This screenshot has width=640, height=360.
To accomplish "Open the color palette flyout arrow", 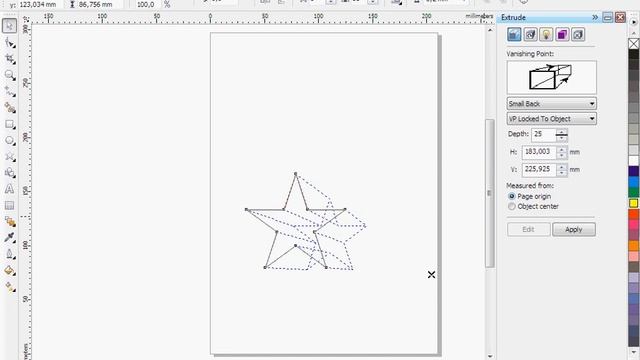I will coord(634,22).
